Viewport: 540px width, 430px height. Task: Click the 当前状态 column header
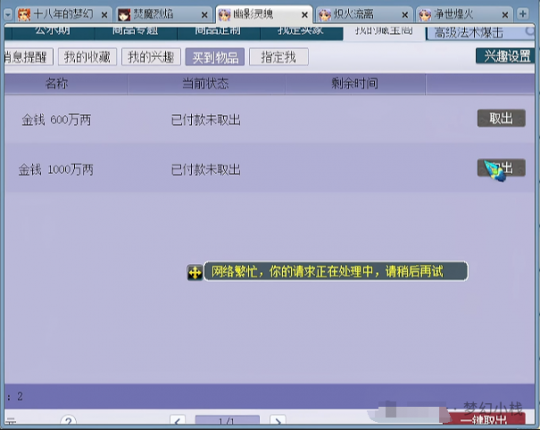(206, 83)
